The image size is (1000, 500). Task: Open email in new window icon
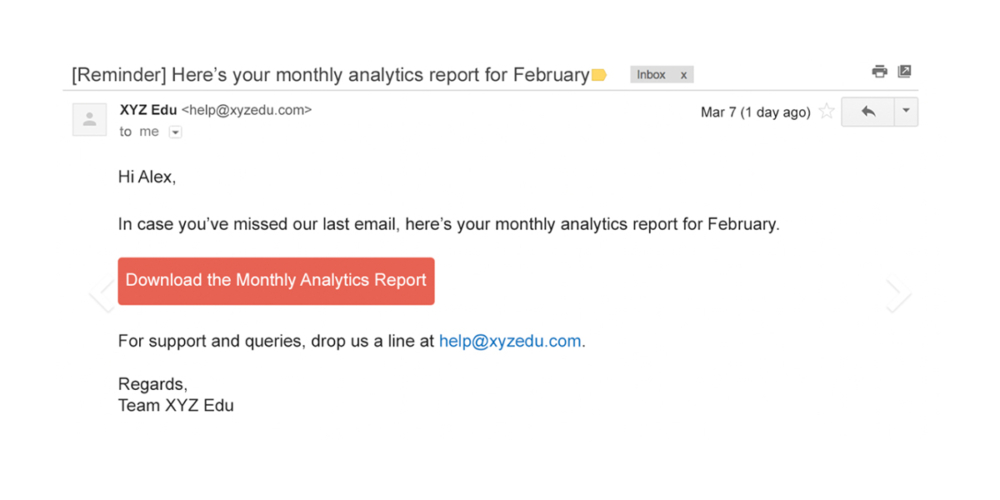click(x=904, y=72)
